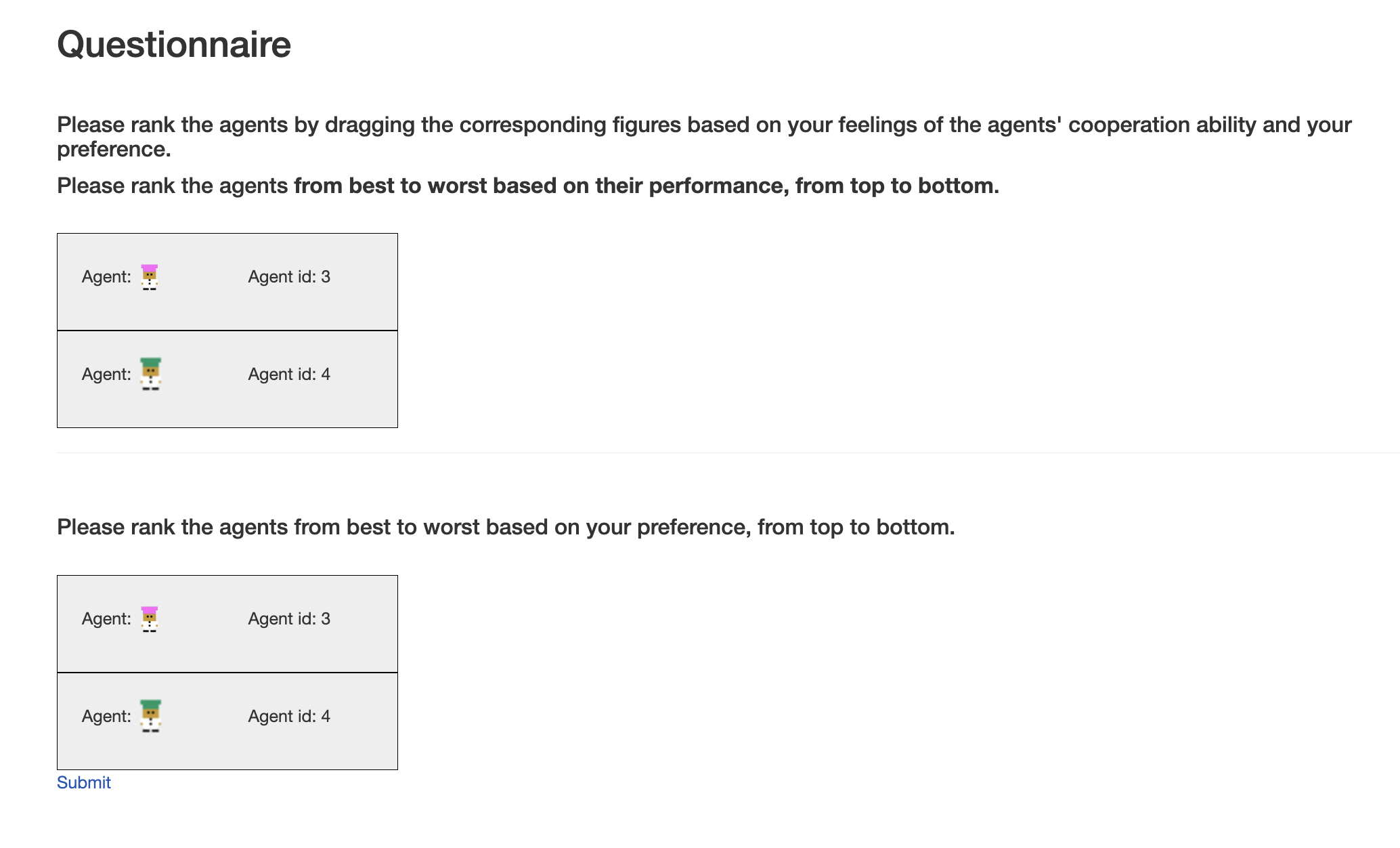Click pink-hat agent icon in performance ranking

click(150, 277)
